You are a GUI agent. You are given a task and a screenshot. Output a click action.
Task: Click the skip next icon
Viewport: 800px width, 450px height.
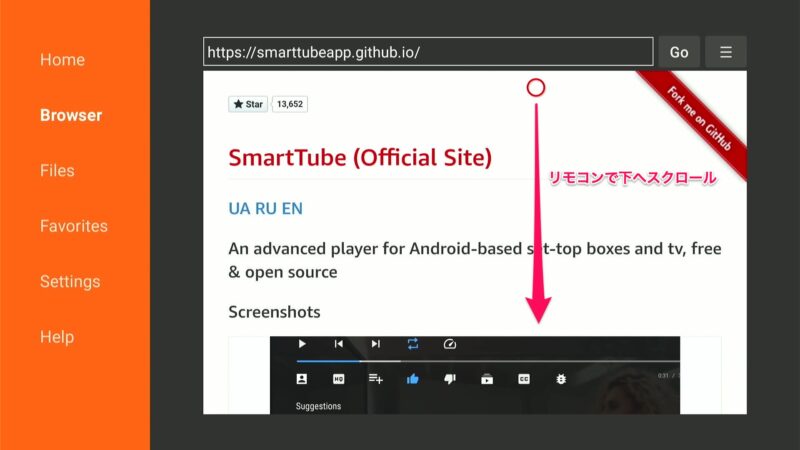point(376,344)
